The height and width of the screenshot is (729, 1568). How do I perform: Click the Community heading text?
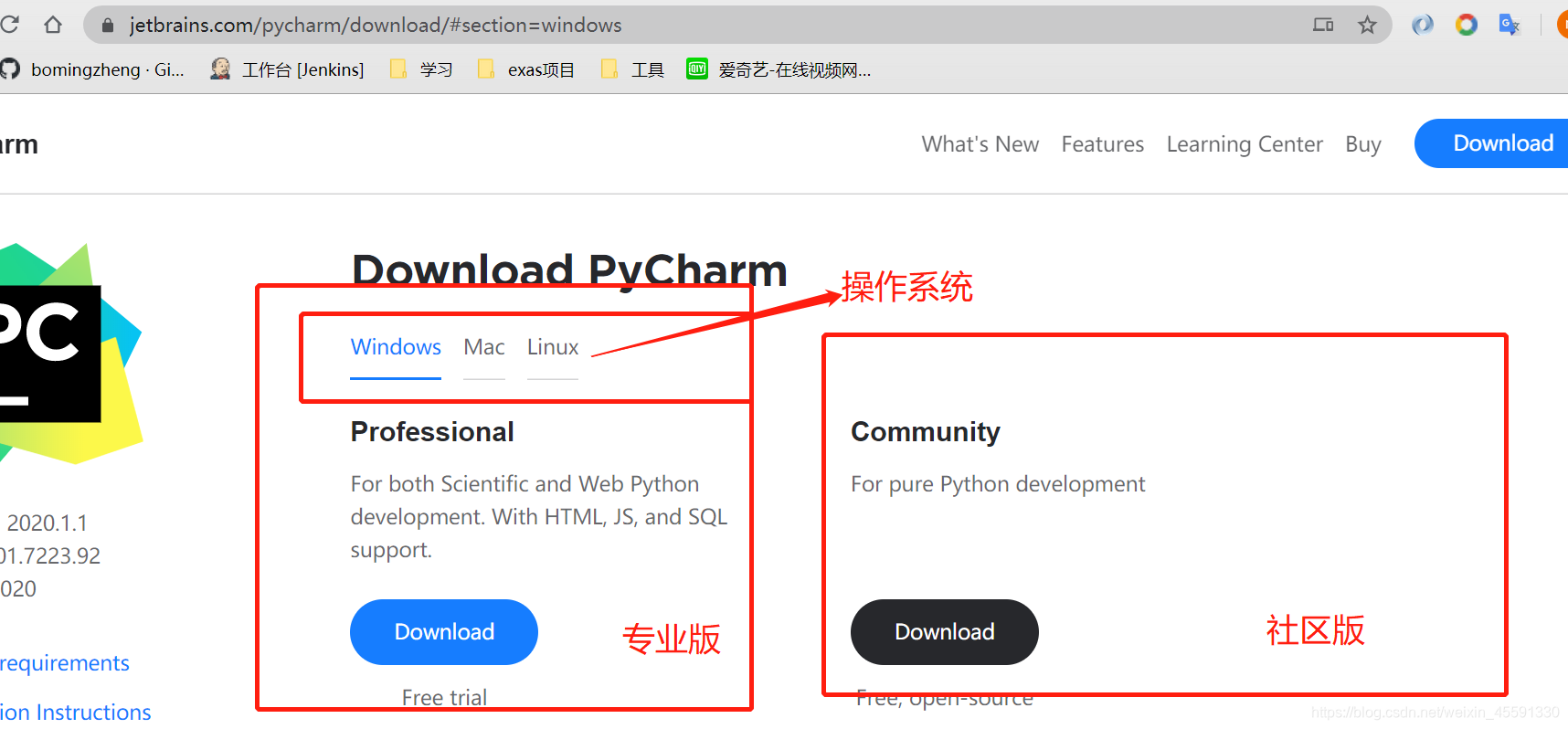pos(926,431)
